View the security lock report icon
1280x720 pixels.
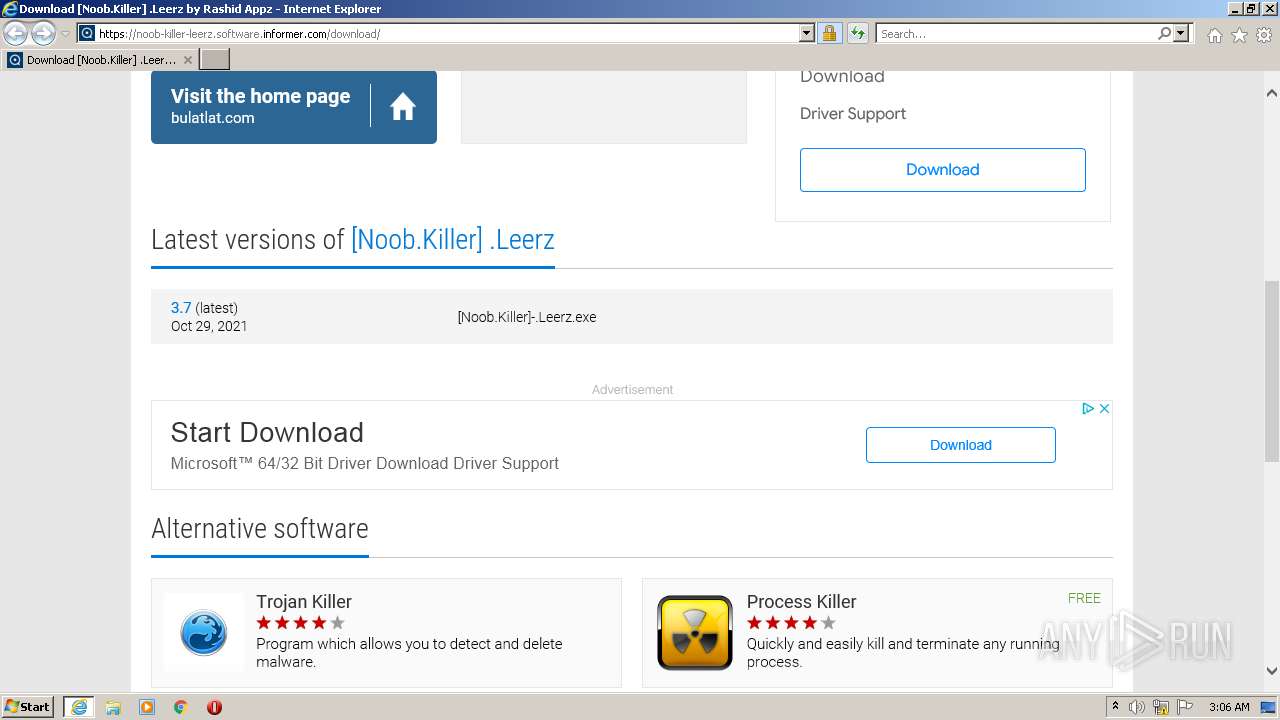click(x=829, y=33)
